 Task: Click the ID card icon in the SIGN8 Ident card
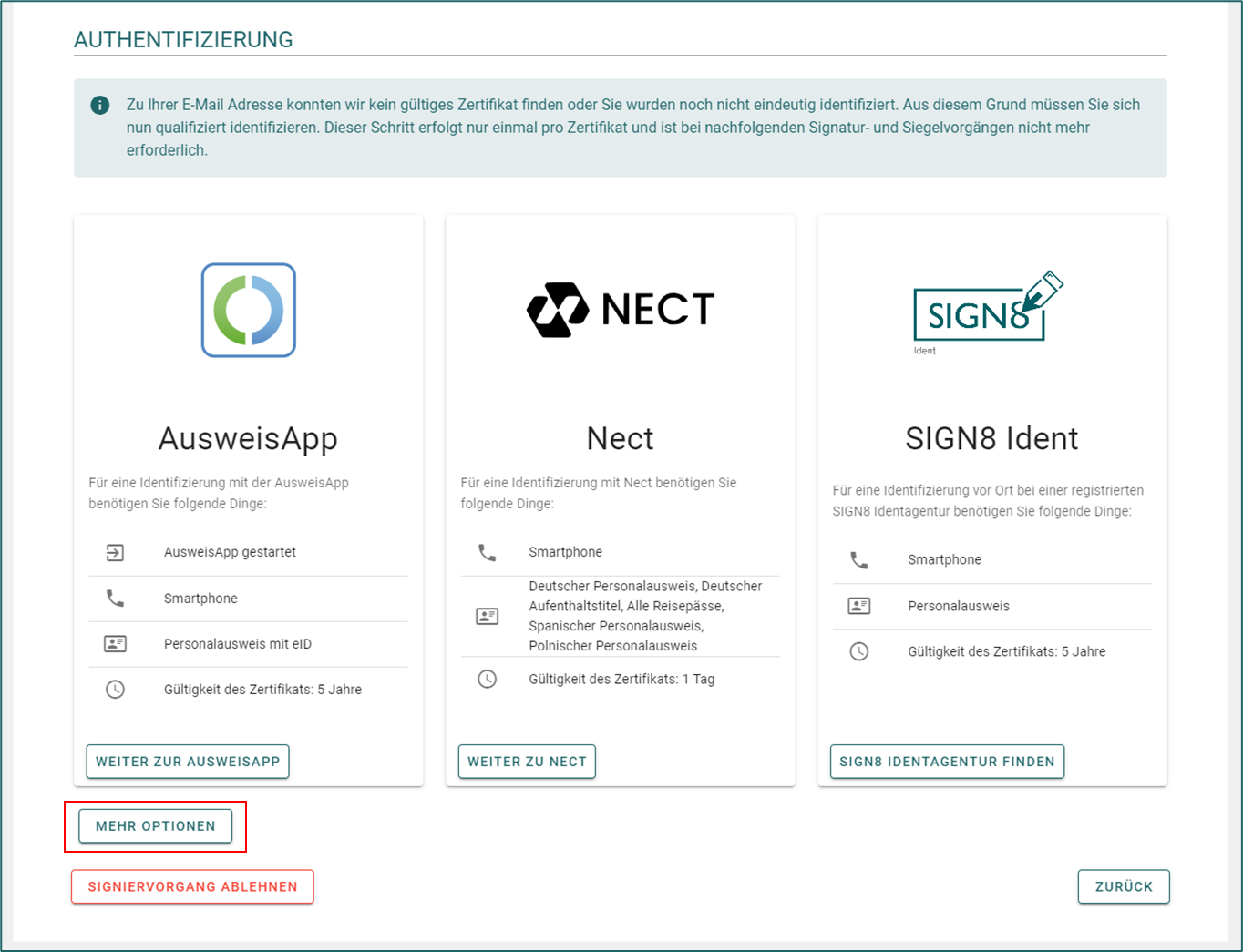(859, 606)
